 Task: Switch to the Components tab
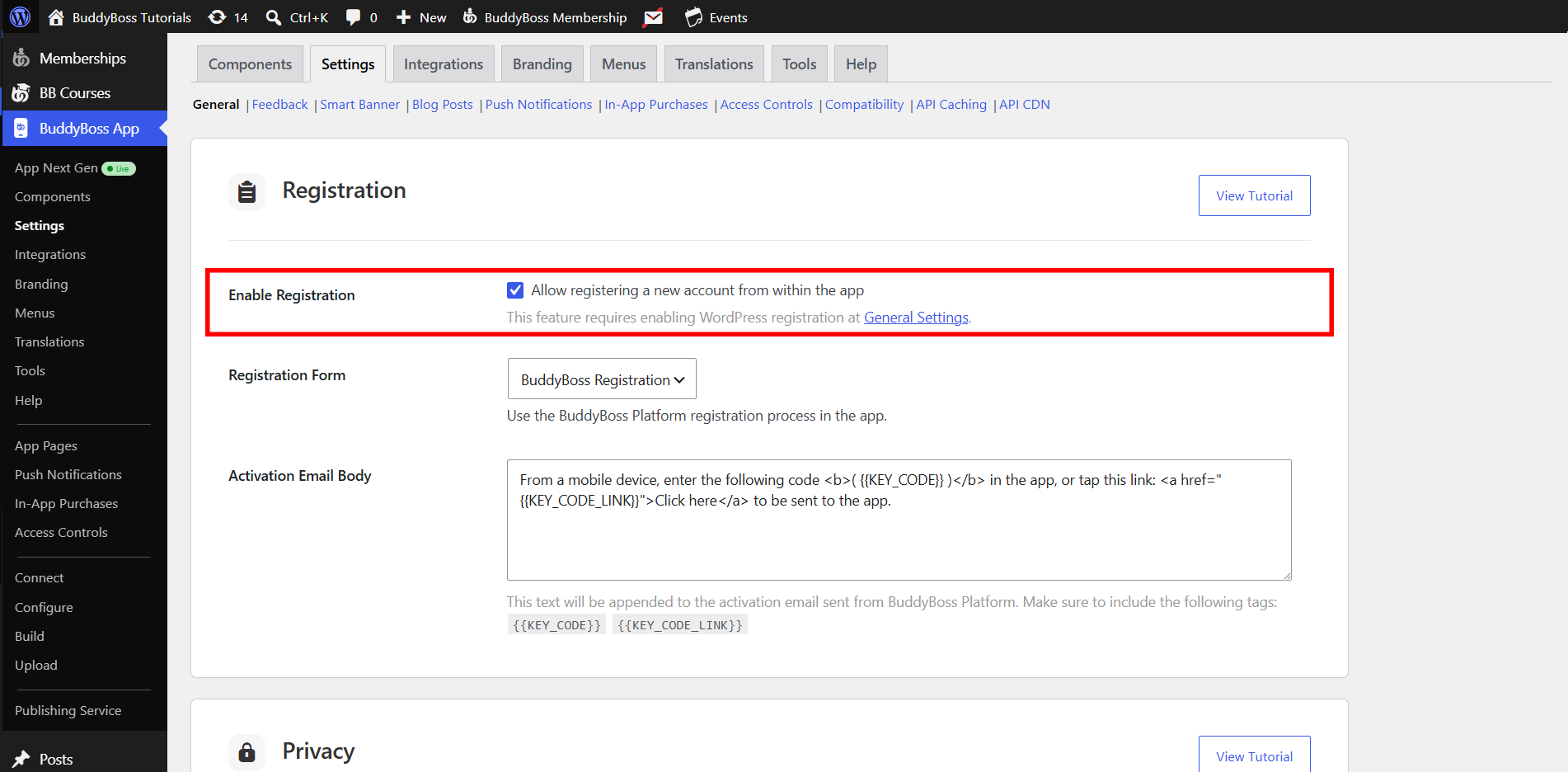point(250,64)
